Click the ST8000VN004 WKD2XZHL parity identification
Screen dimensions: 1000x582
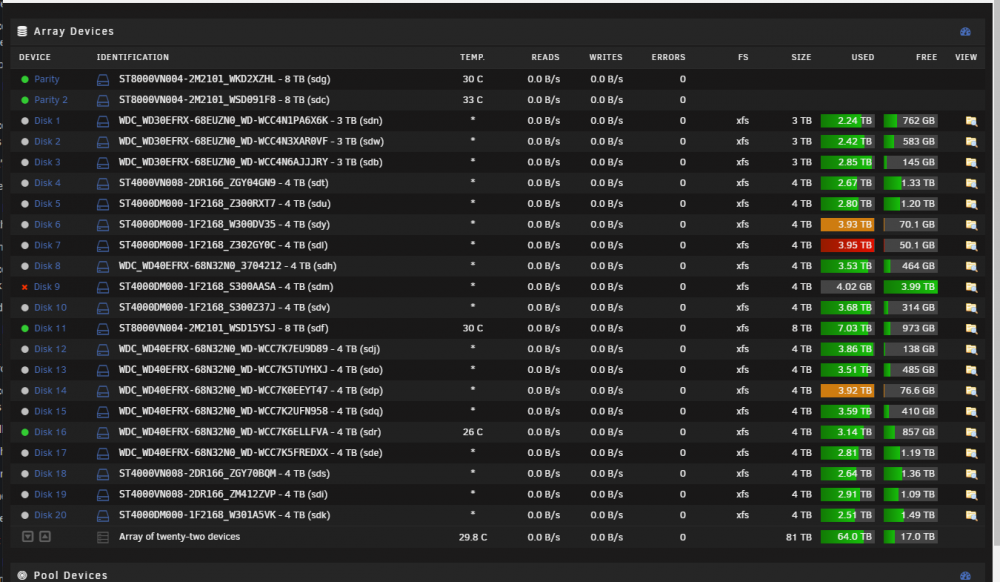[224, 79]
